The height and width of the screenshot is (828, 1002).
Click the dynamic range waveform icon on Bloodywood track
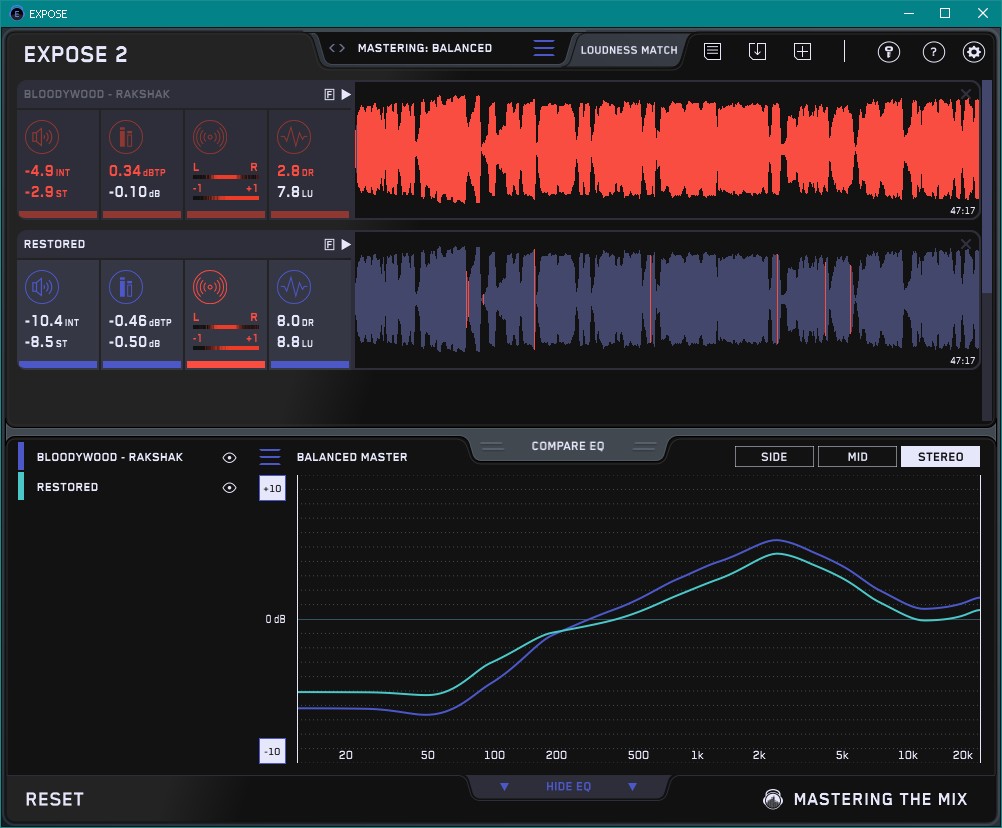[x=292, y=138]
